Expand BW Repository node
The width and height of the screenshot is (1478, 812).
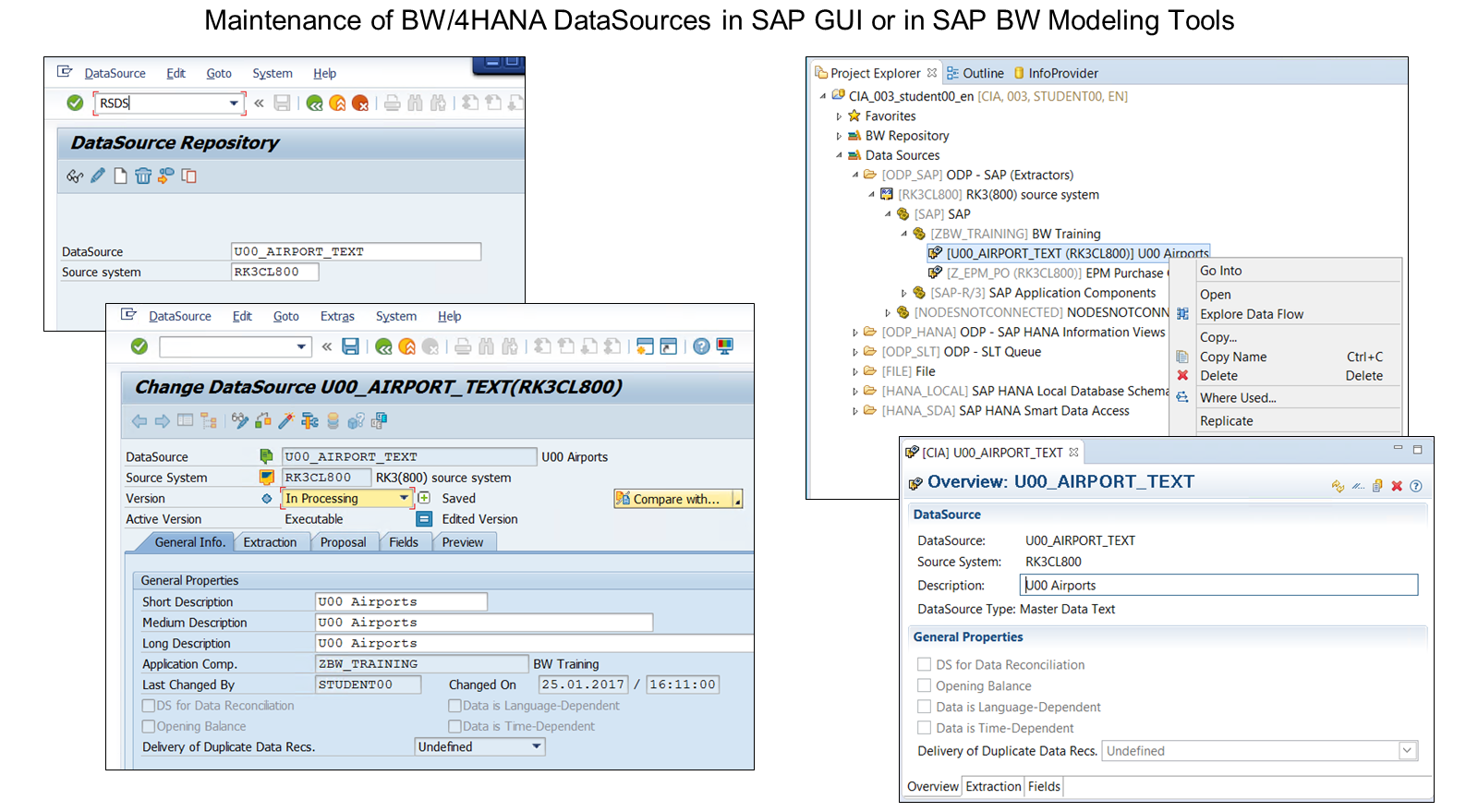(839, 136)
